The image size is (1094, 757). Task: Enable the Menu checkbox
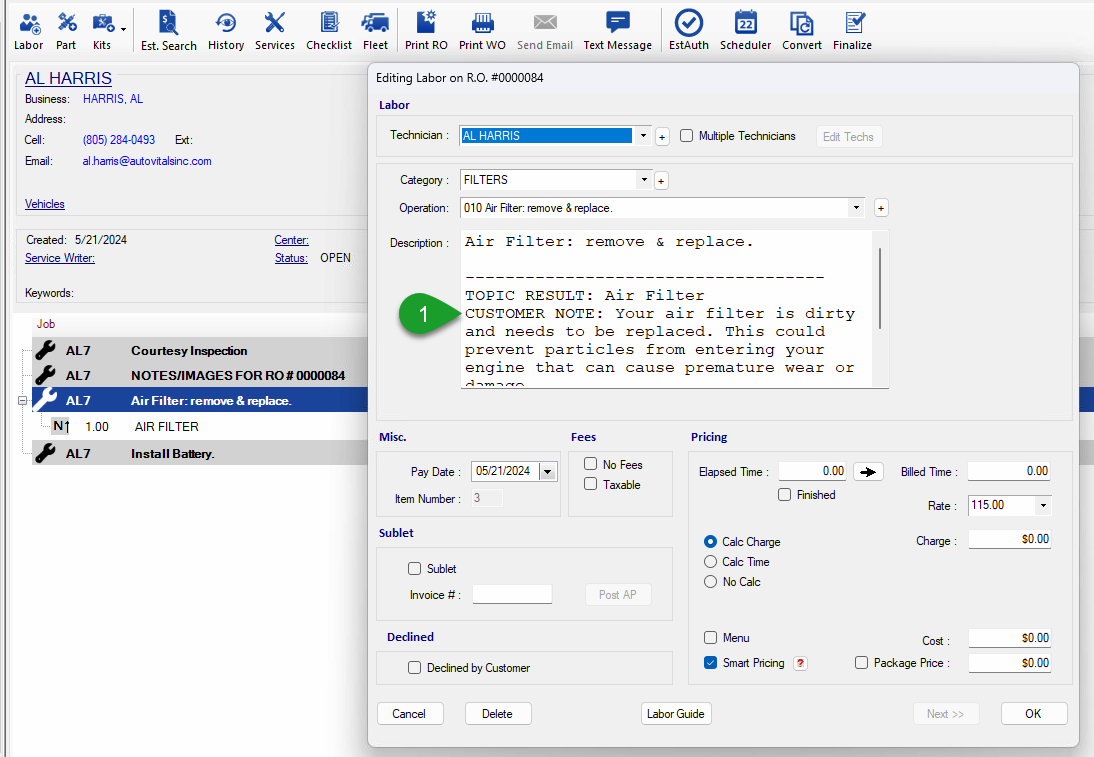(x=710, y=638)
